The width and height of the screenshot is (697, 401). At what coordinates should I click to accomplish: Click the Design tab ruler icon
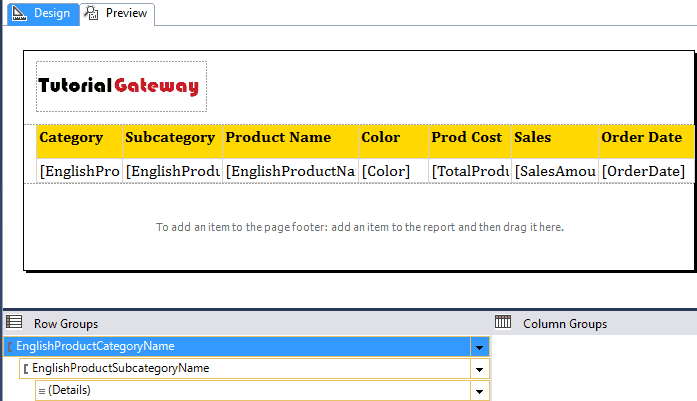pyautogui.click(x=19, y=13)
